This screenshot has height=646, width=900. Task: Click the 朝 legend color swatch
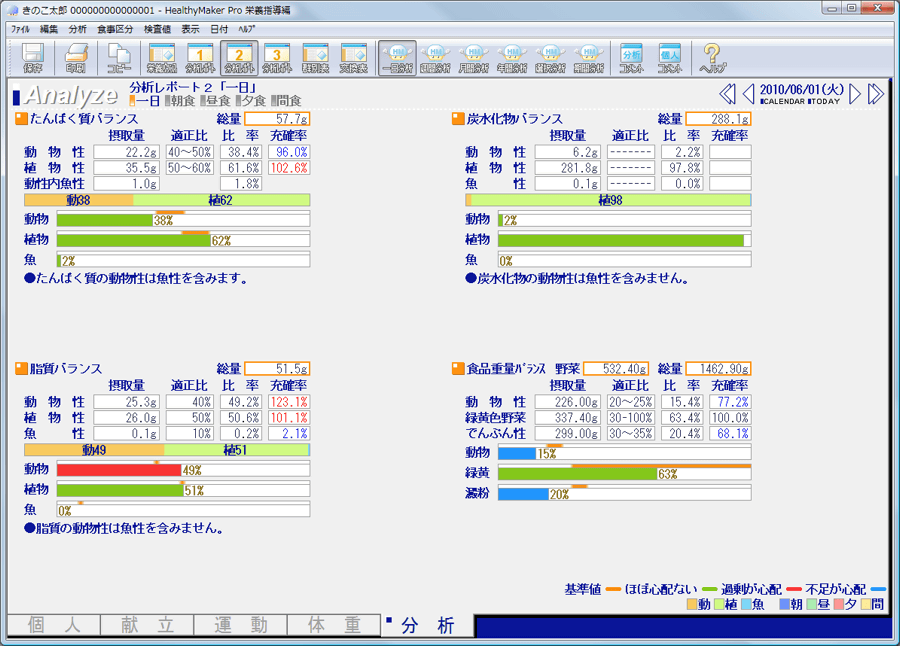click(x=784, y=604)
